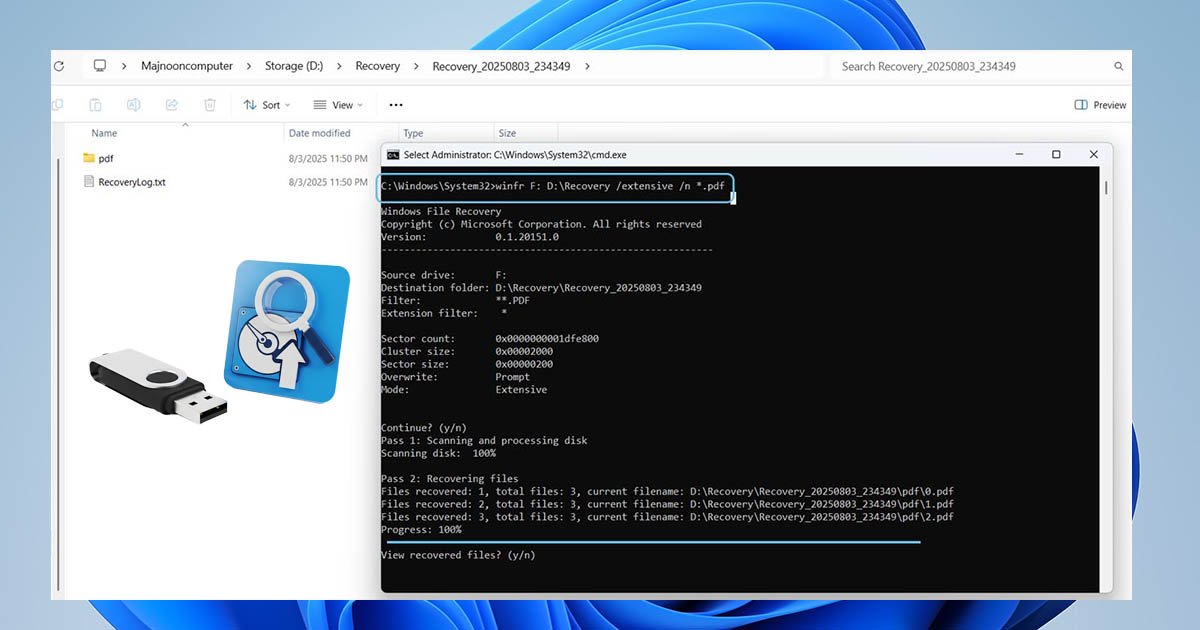
Task: Click the 'Mode: Extensive' line in cmd
Action: pos(464,390)
